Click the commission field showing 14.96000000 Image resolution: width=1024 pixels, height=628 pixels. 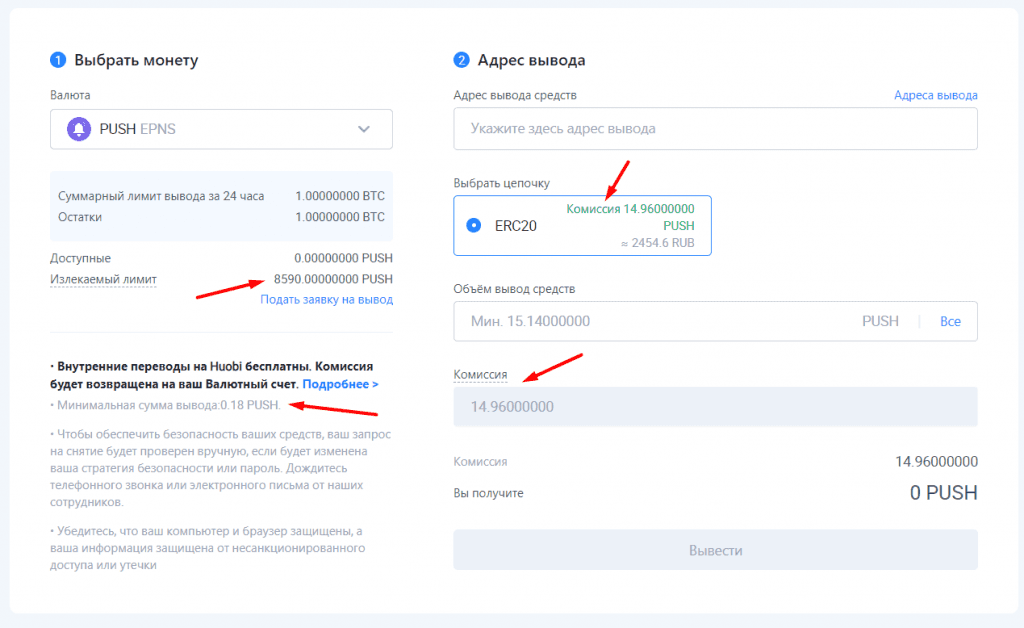pyautogui.click(x=715, y=407)
